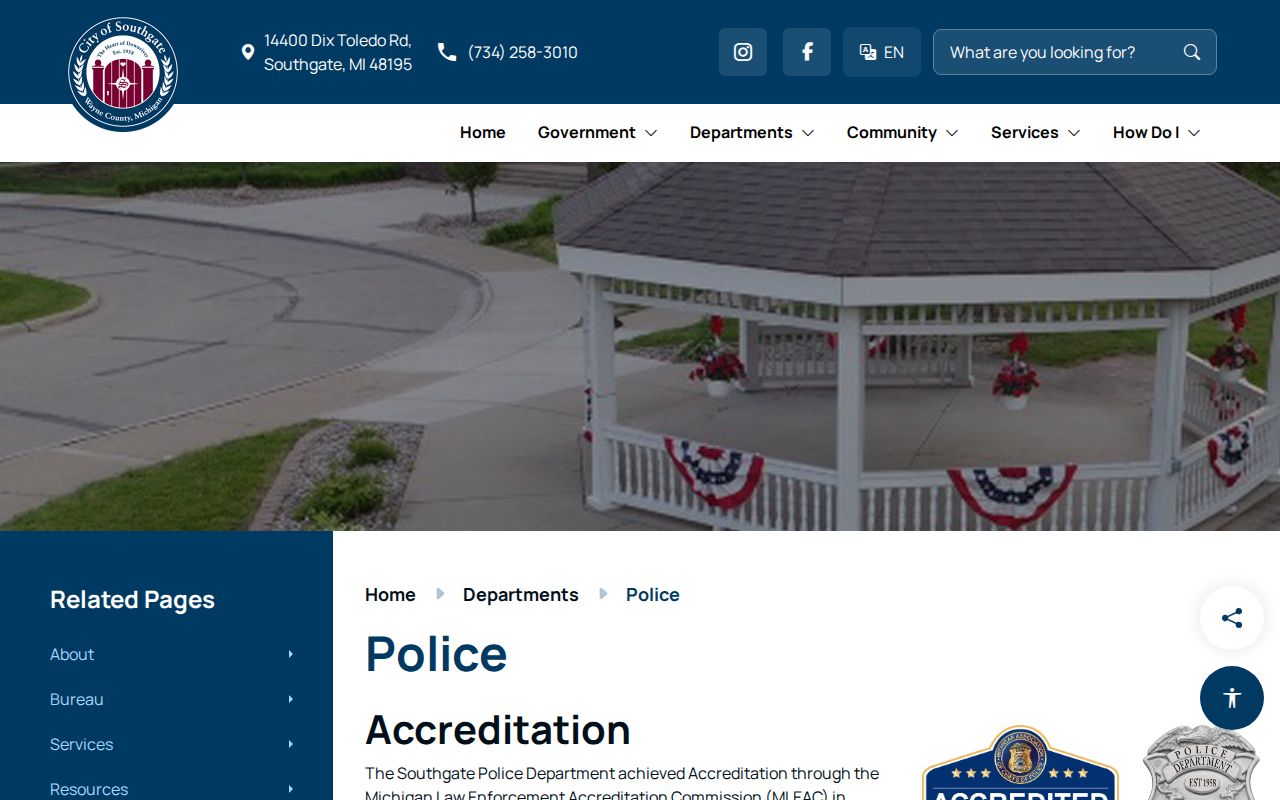
Task: Open the About sidebar link
Action: (72, 654)
